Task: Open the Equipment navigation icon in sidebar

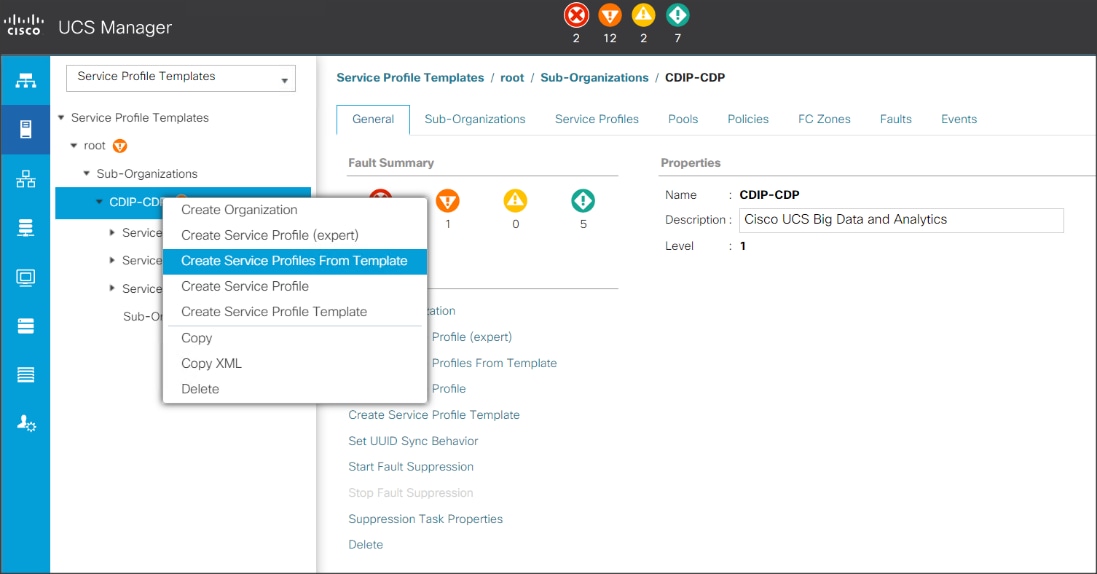Action: point(25,80)
